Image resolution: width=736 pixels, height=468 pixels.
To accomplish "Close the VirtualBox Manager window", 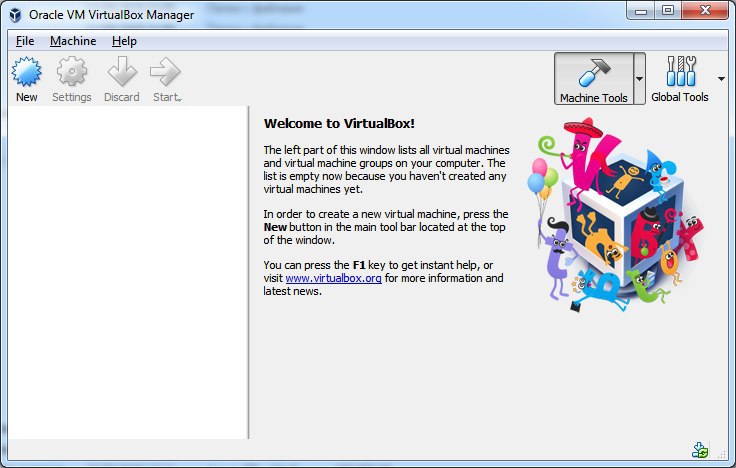I will (x=705, y=10).
